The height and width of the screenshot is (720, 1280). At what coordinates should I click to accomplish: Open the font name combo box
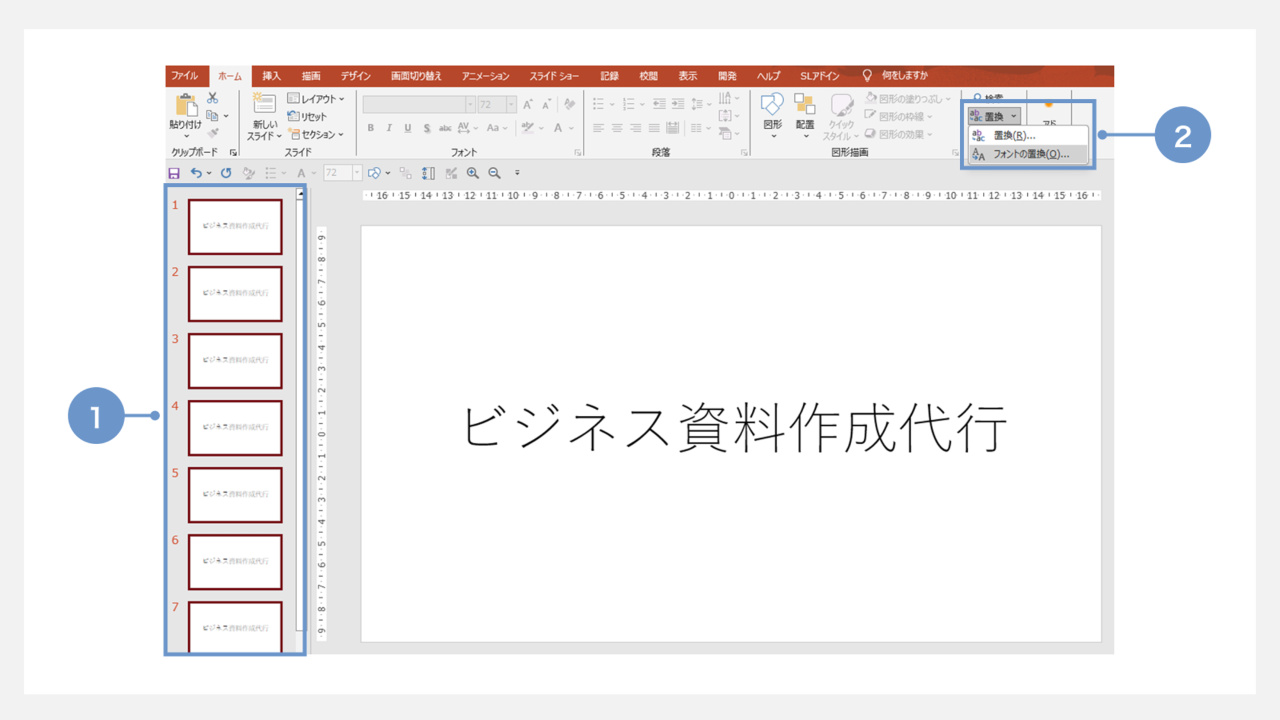click(419, 105)
